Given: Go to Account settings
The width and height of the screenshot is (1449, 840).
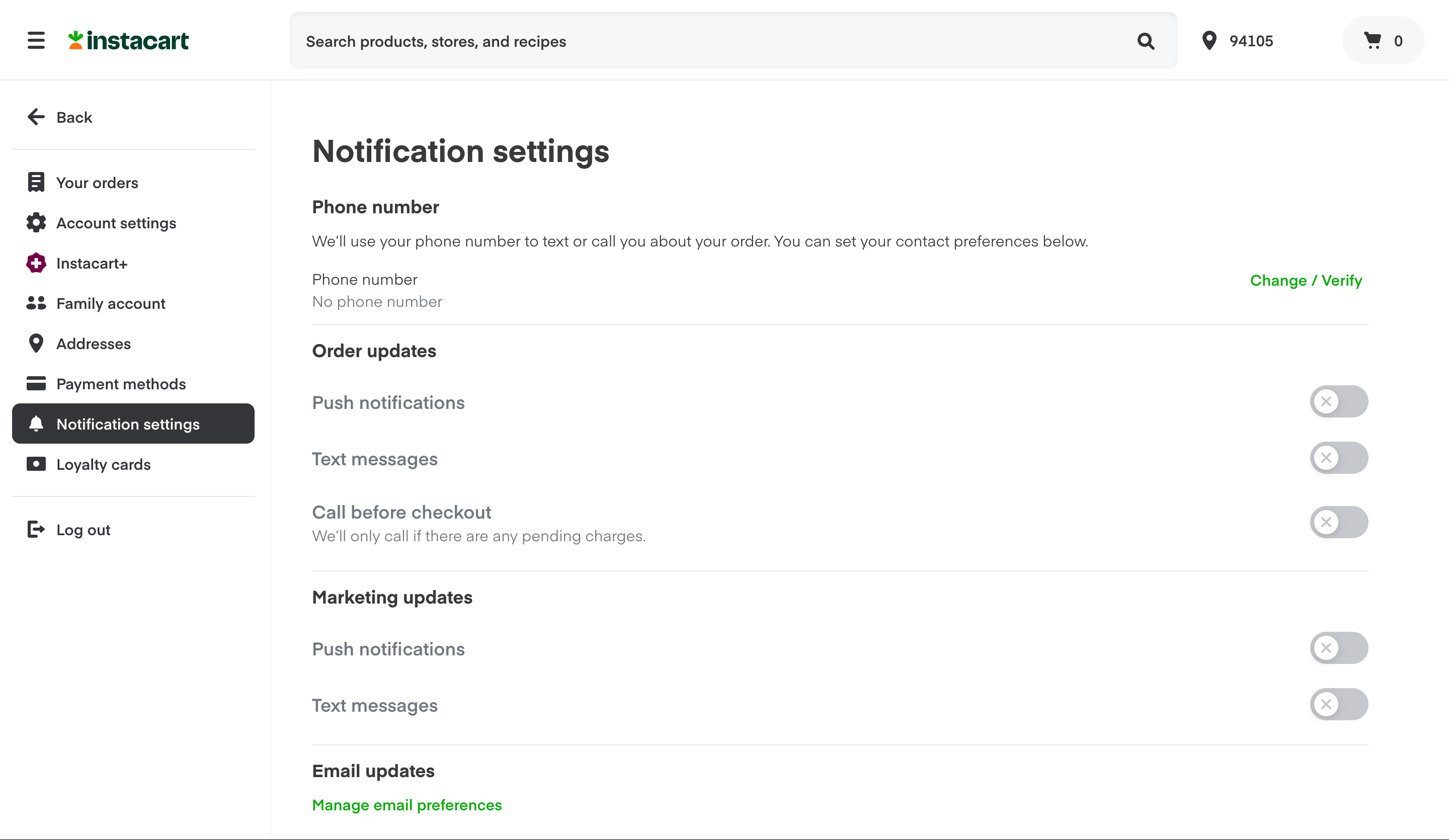Looking at the screenshot, I should click(133, 222).
